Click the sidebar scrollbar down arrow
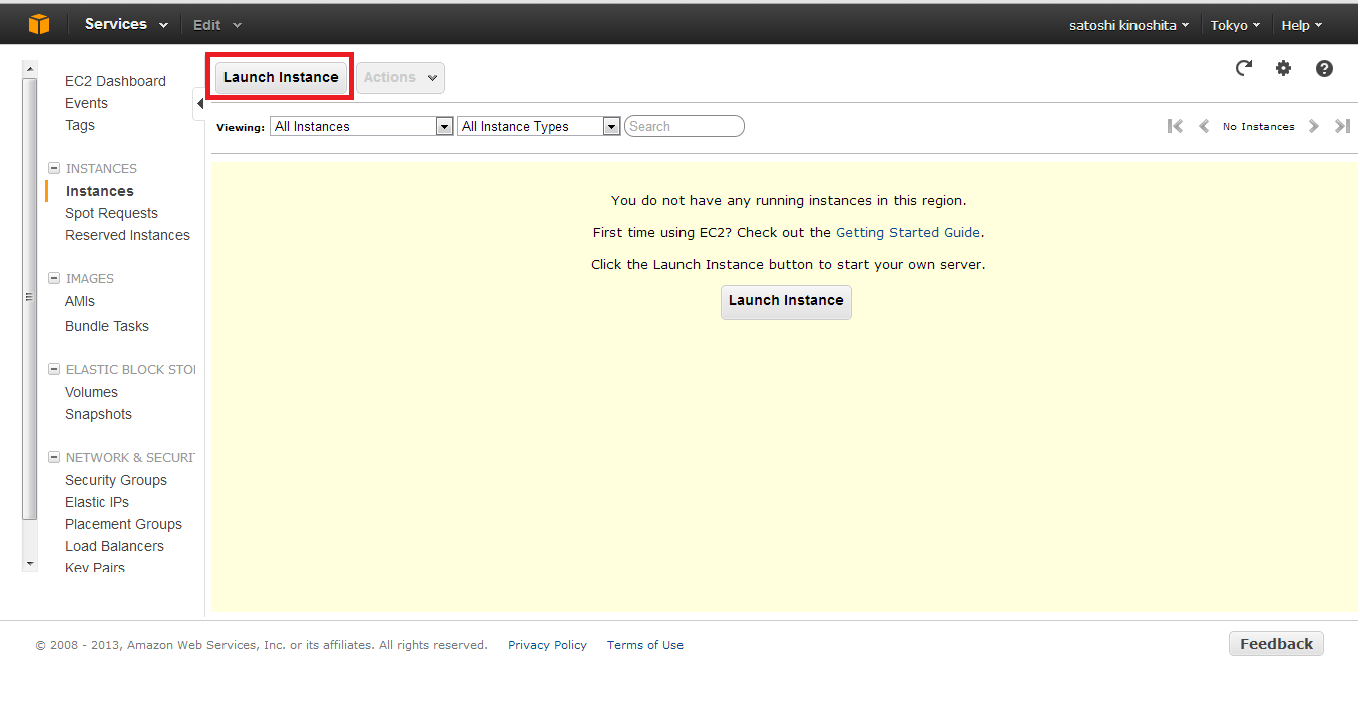The image size is (1360, 702). (x=29, y=564)
